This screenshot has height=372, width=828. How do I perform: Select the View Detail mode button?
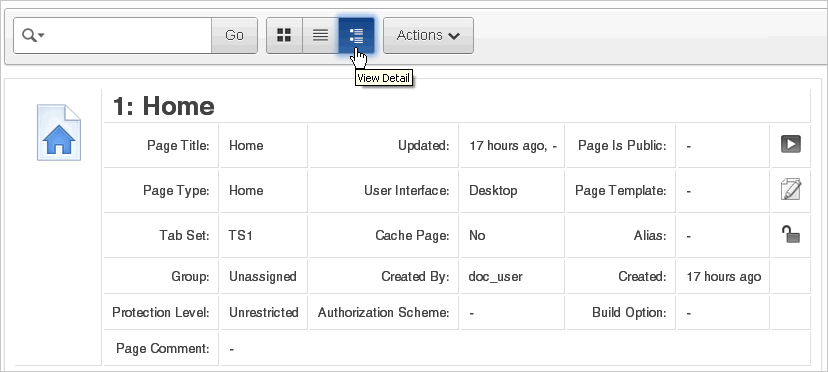(356, 35)
